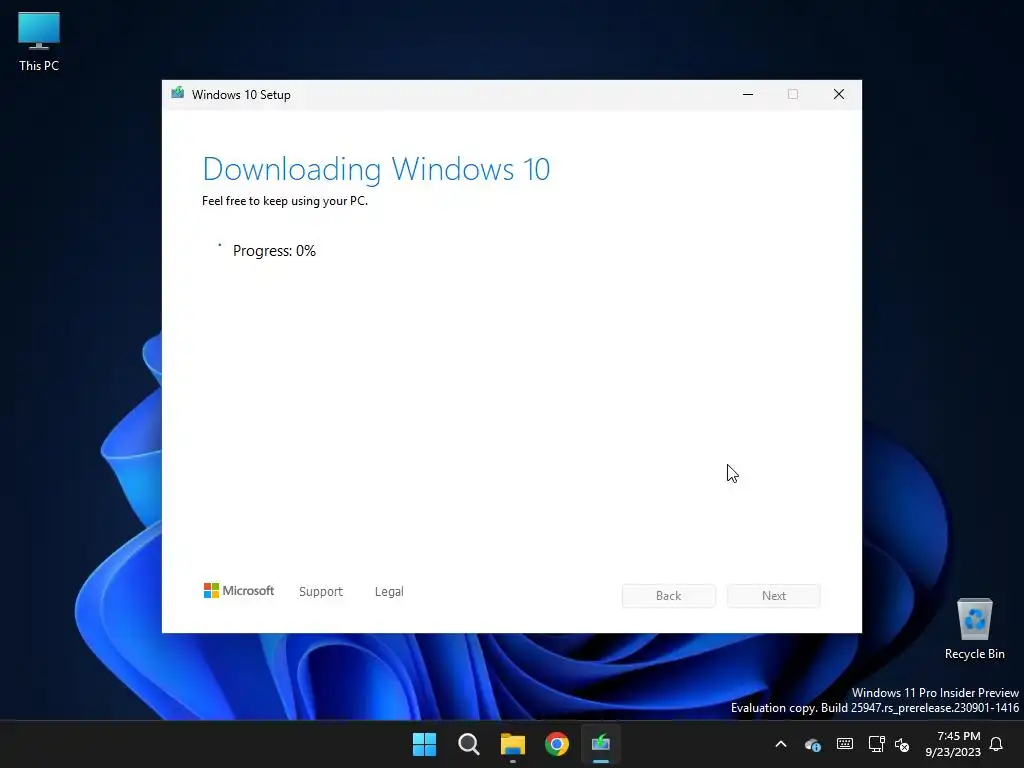Open Google Chrome from the taskbar
This screenshot has height=768, width=1024.
557,744
